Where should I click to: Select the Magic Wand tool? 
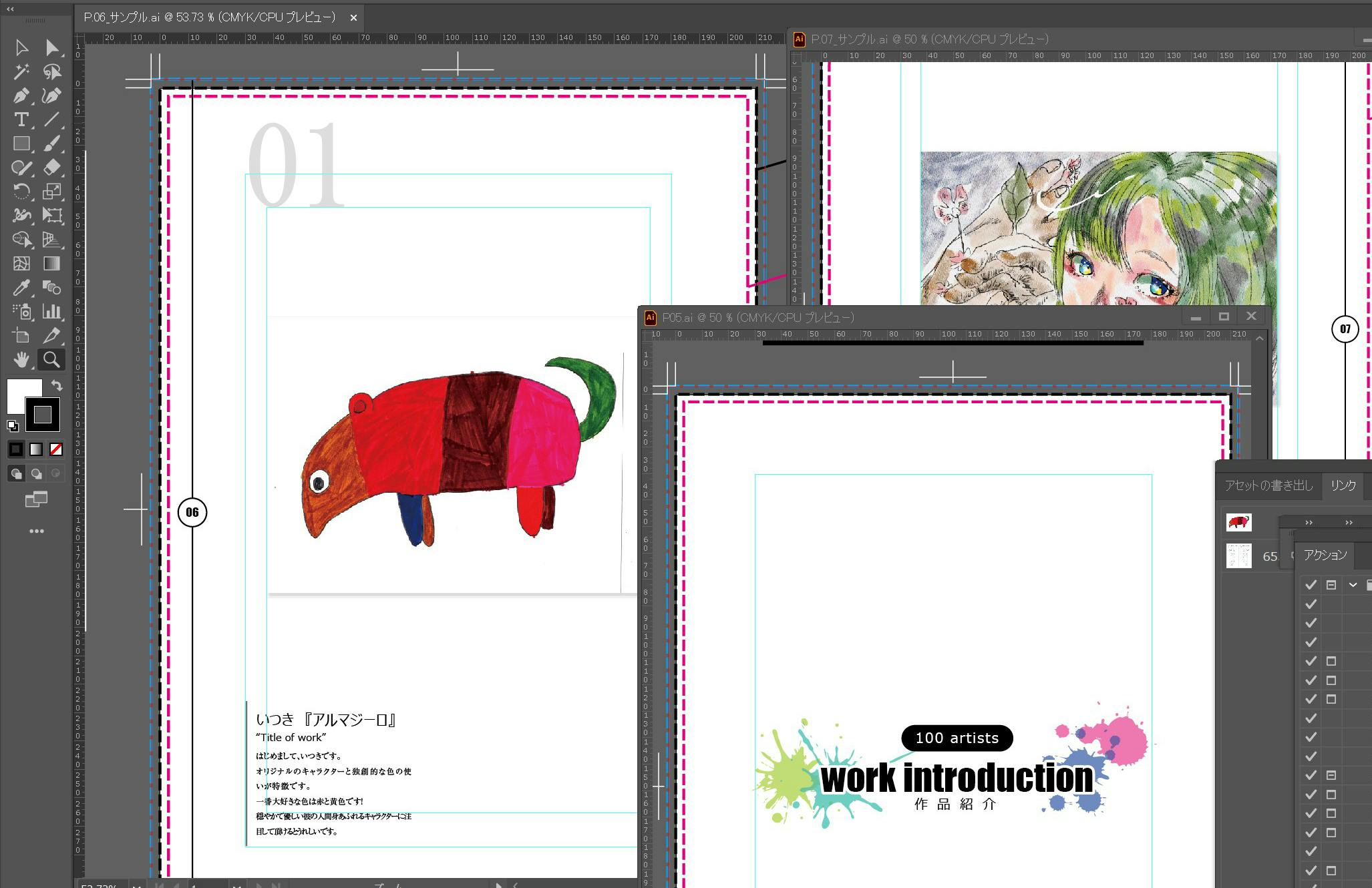point(21,71)
